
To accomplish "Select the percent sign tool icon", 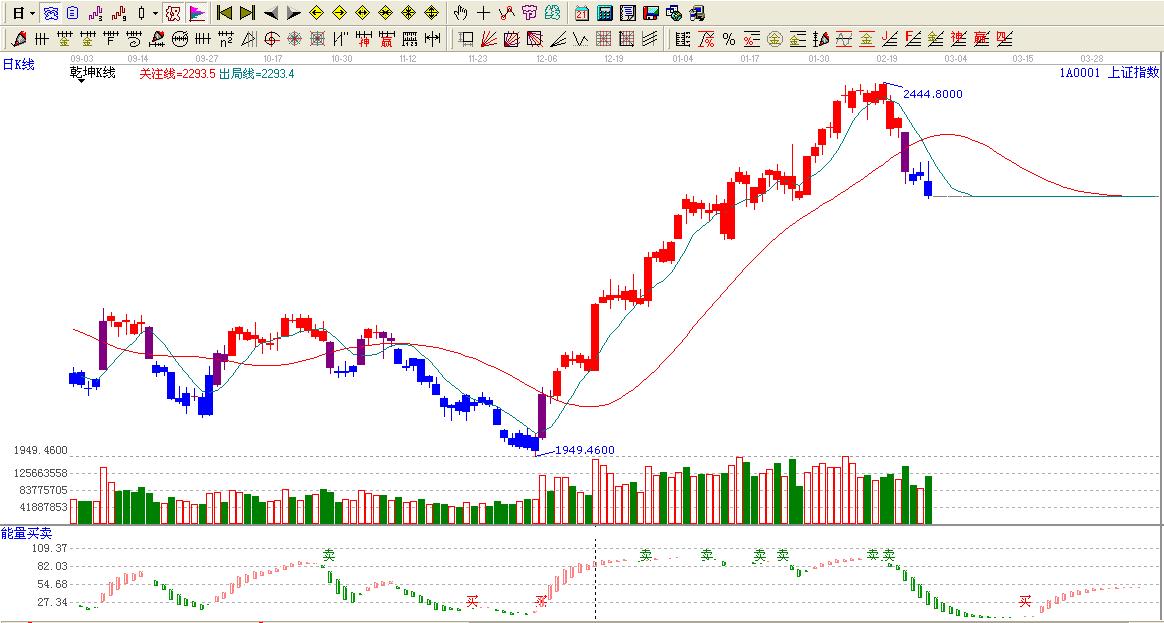I will pos(729,39).
